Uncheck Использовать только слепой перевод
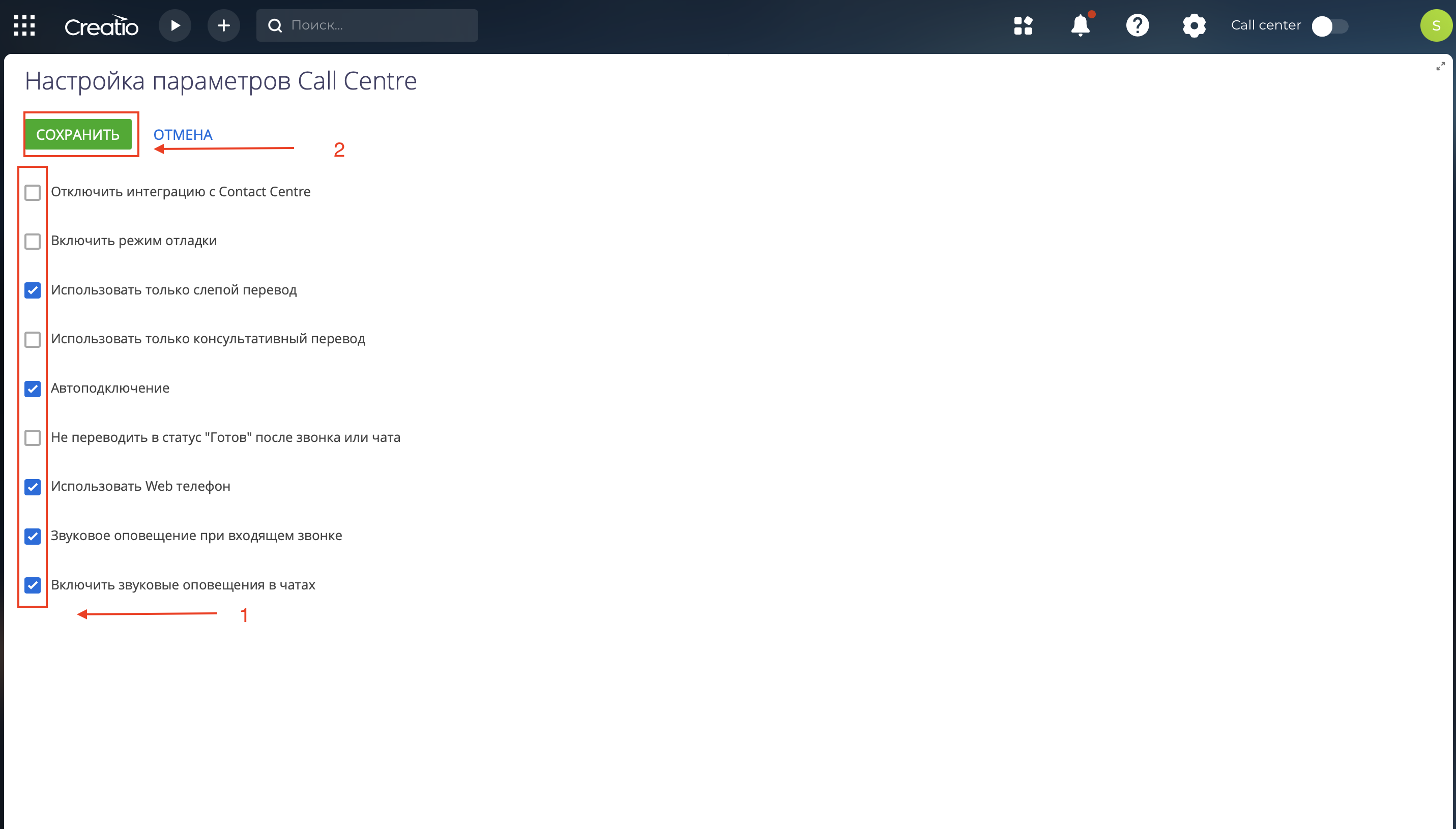Screen dimensions: 1456x829 33,290
